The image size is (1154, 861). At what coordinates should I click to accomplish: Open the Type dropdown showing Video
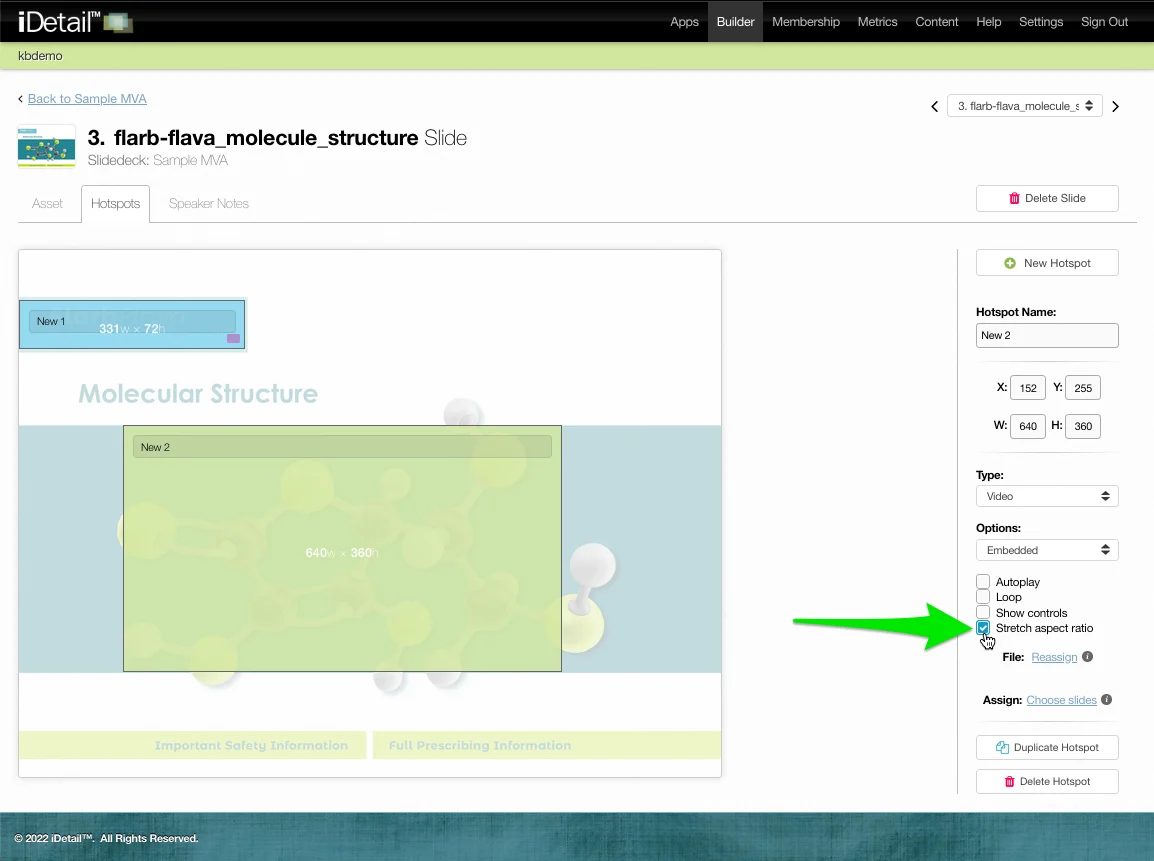pos(1047,496)
